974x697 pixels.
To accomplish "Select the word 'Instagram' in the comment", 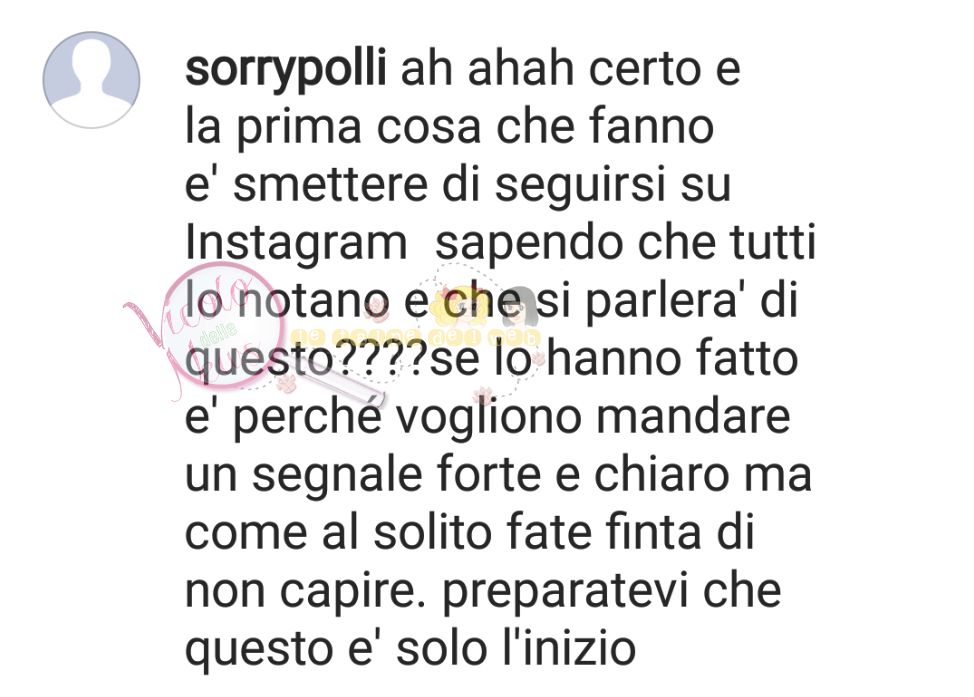I will coord(296,244).
